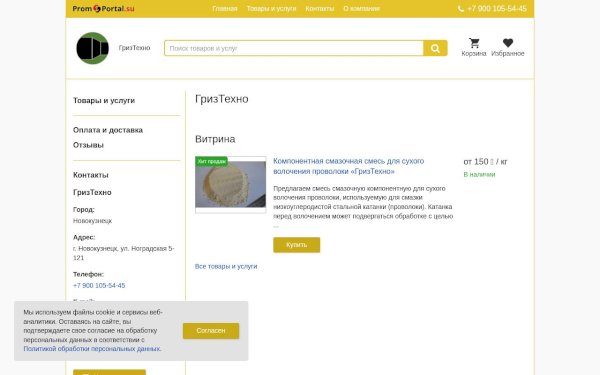Screen dimensions: 600x375
Task: Click the Купить button
Action: (297, 245)
